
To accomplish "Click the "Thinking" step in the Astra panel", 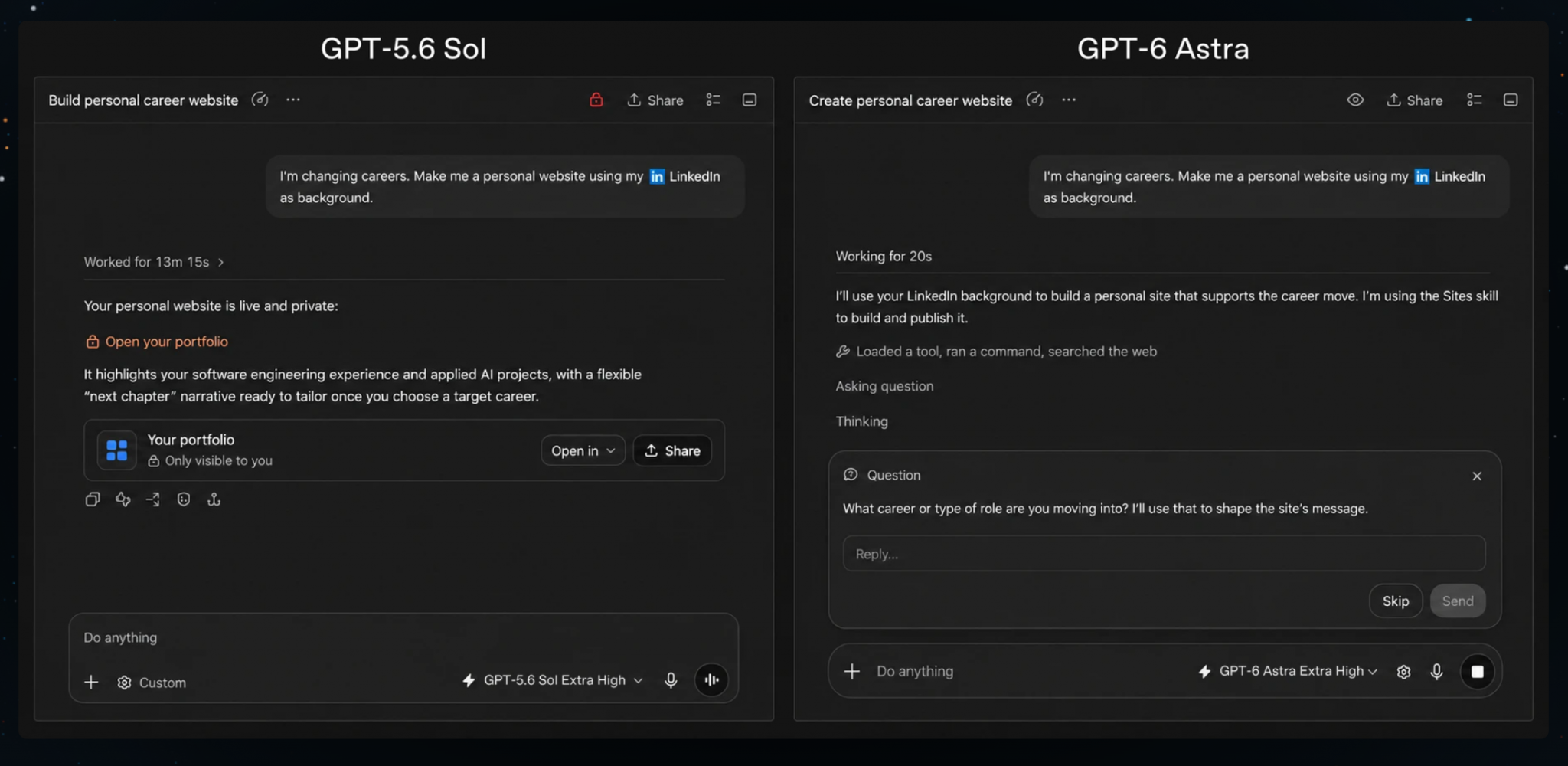I will pyautogui.click(x=861, y=421).
